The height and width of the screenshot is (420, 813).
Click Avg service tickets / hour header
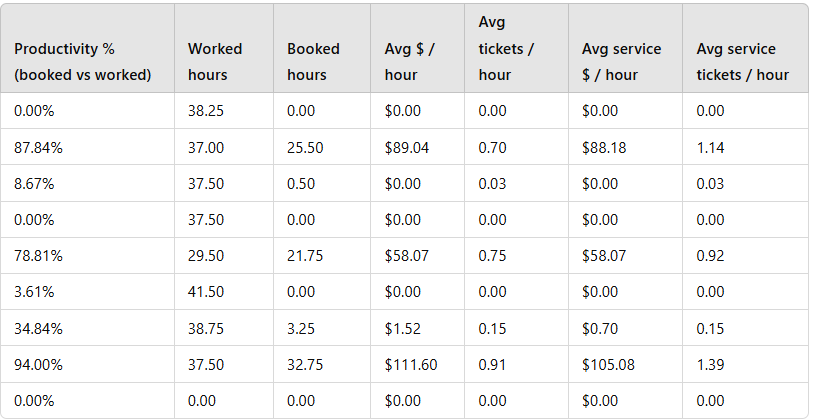745,48
